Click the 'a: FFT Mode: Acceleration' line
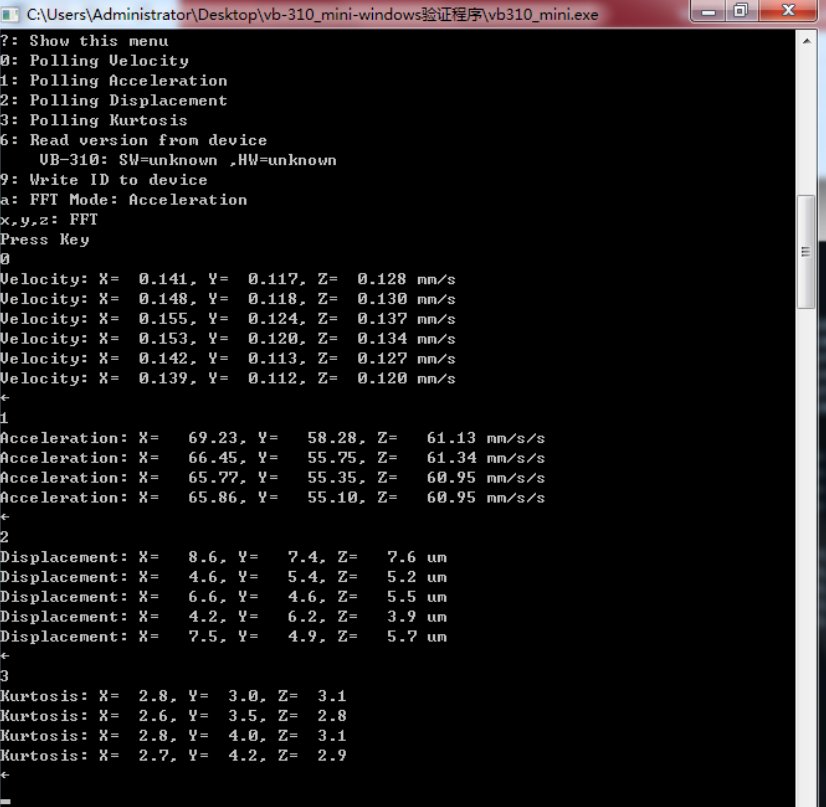Image resolution: width=826 pixels, height=807 pixels. click(x=124, y=200)
